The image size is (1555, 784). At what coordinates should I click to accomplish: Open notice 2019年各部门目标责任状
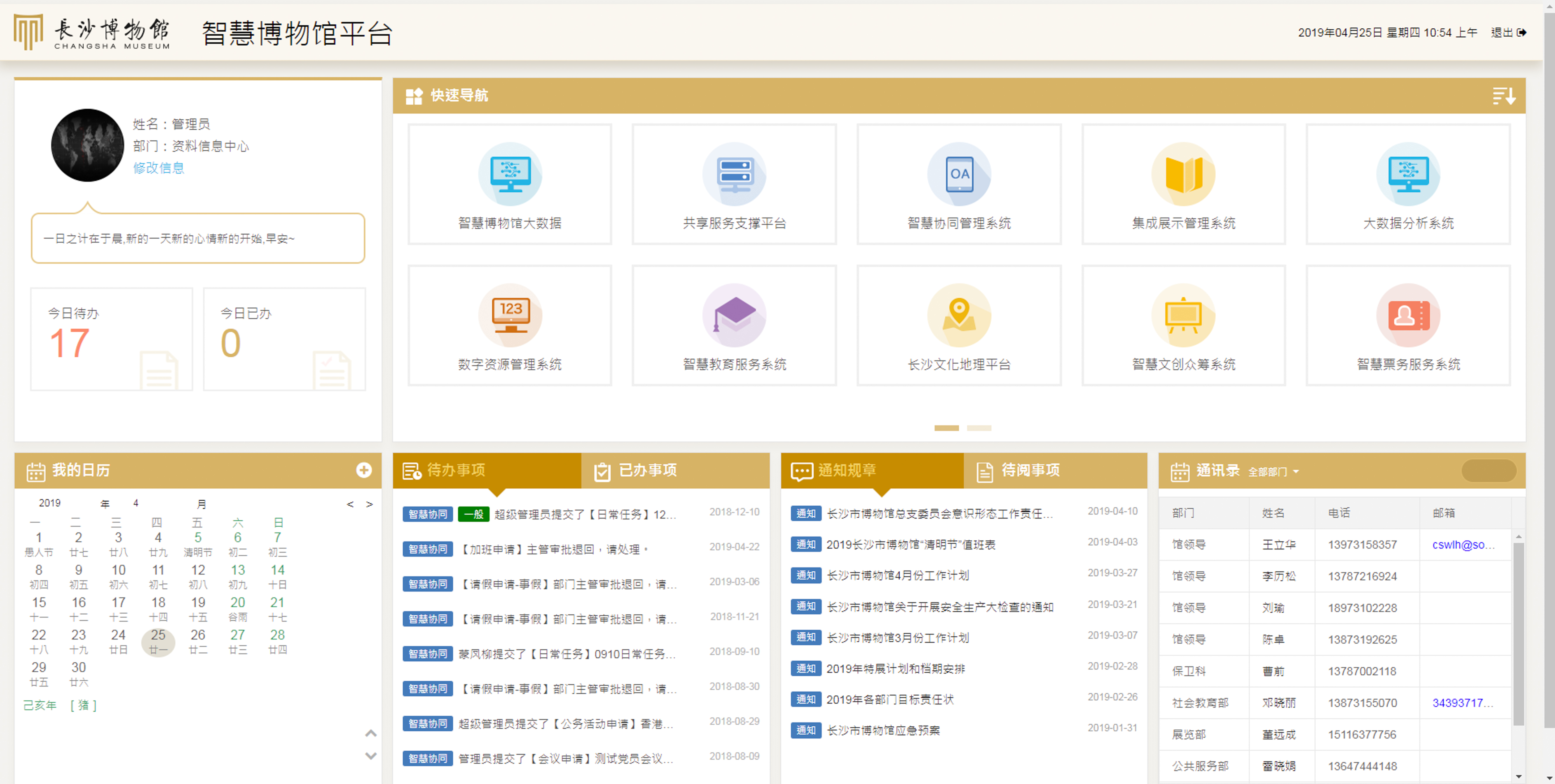point(890,699)
